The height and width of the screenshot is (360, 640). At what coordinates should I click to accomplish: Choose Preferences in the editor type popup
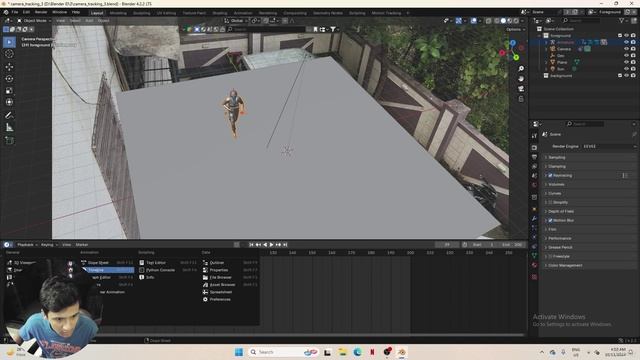[x=231, y=300]
